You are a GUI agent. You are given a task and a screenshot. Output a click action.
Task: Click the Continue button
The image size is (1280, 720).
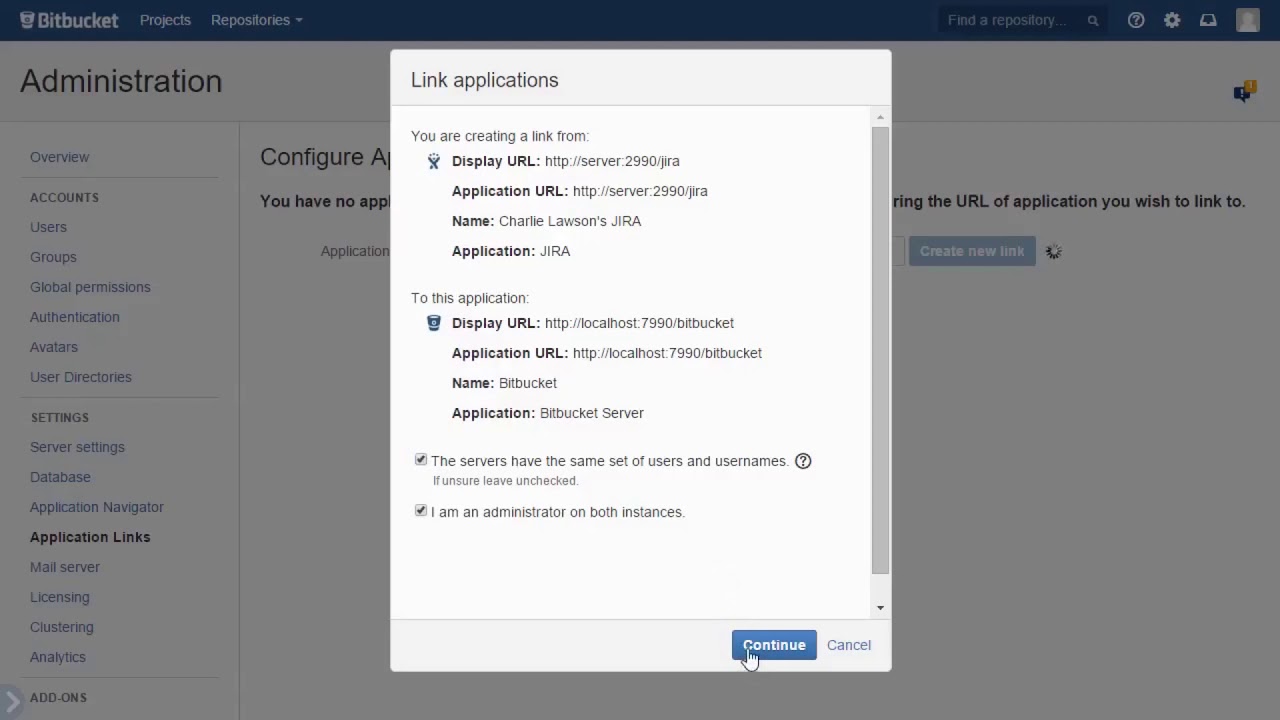(774, 645)
